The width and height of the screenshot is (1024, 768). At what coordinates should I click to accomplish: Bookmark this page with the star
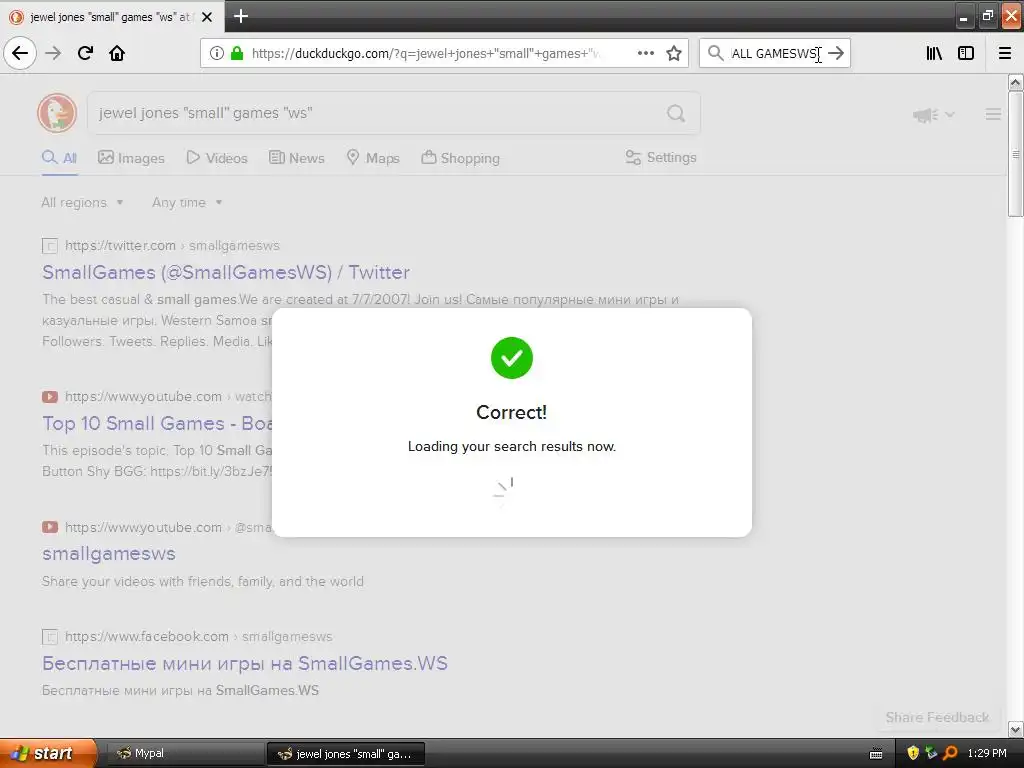point(674,53)
